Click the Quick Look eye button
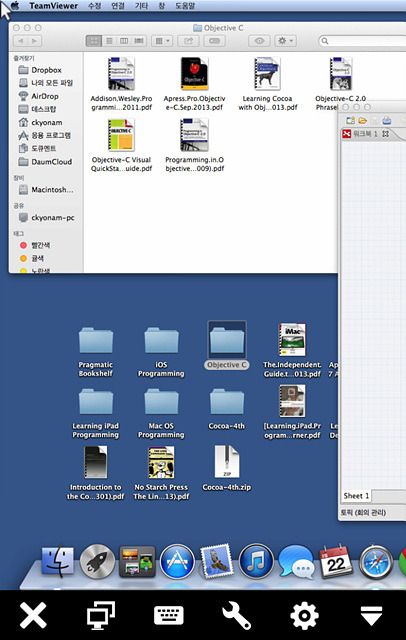Image resolution: width=406 pixels, height=640 pixels. click(259, 41)
